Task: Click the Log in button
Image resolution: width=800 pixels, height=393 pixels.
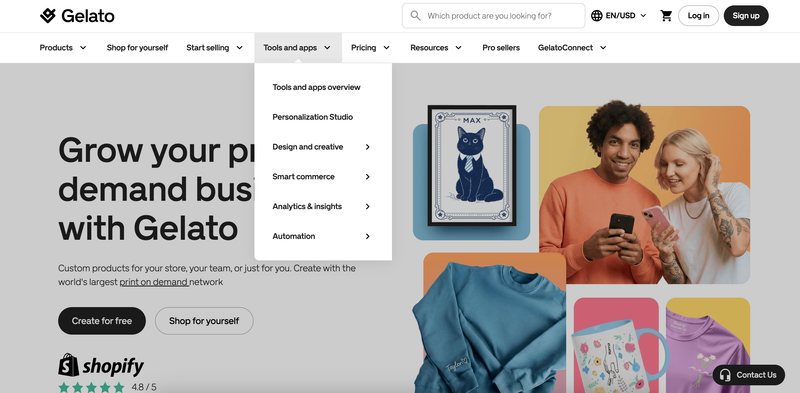Action: pyautogui.click(x=698, y=16)
